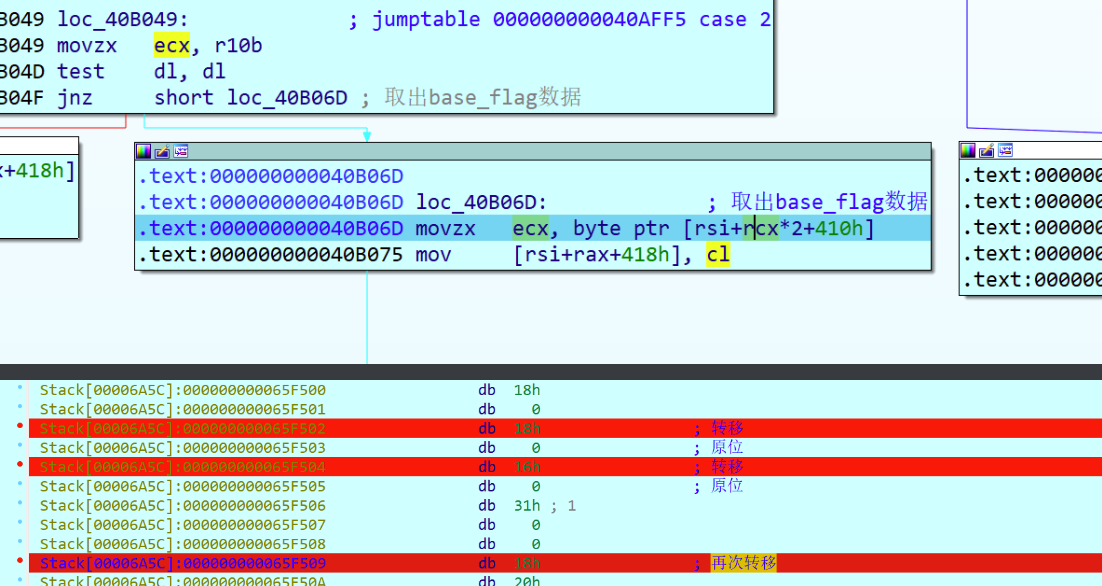
Task: Toggle the breakpoint dot at address 065F502
Action: (21, 428)
